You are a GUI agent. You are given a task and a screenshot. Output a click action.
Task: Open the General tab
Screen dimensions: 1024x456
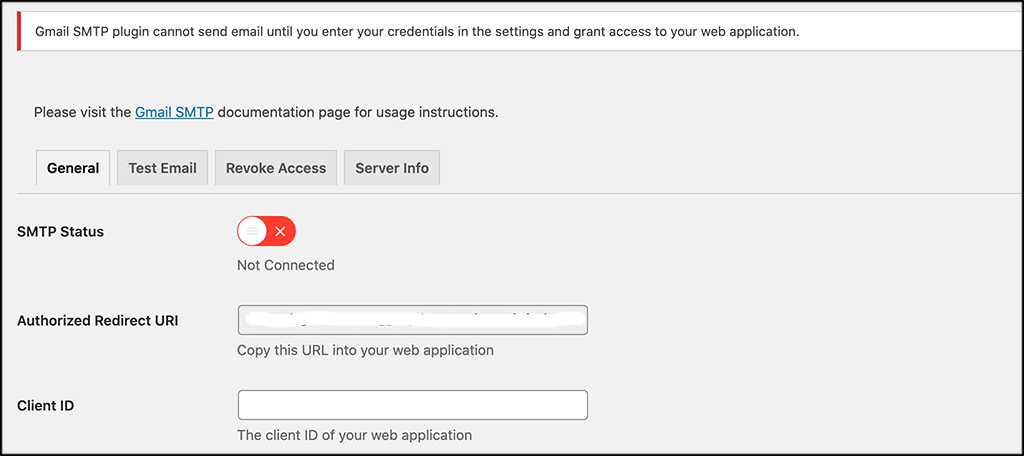73,168
